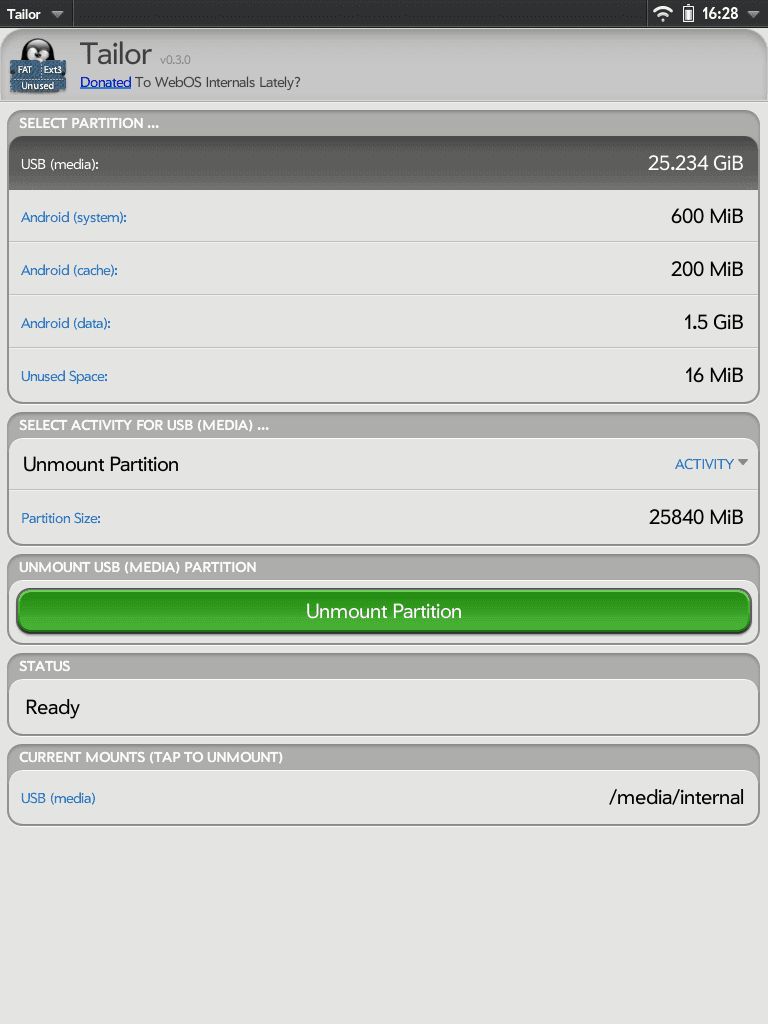768x1024 pixels.
Task: Tap the Partition Size value 25840 MiB
Action: [696, 517]
